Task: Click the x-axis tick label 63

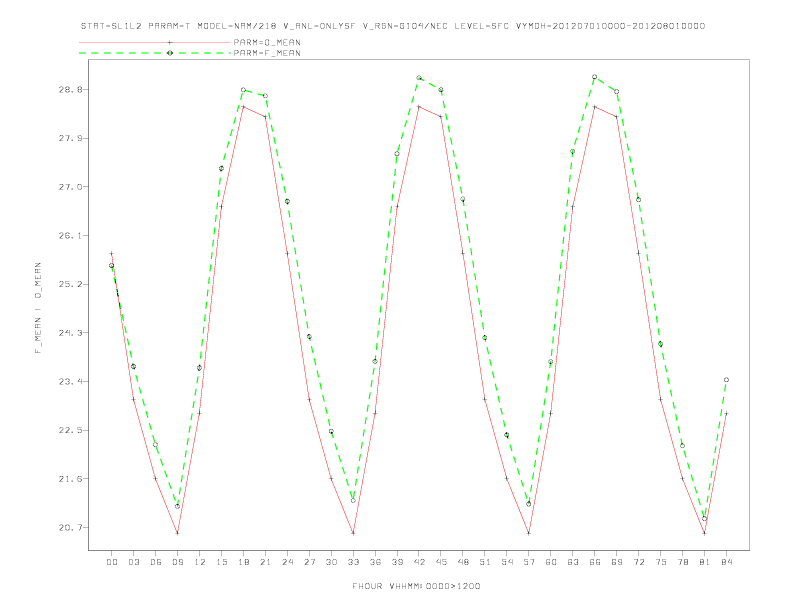Action: click(573, 562)
